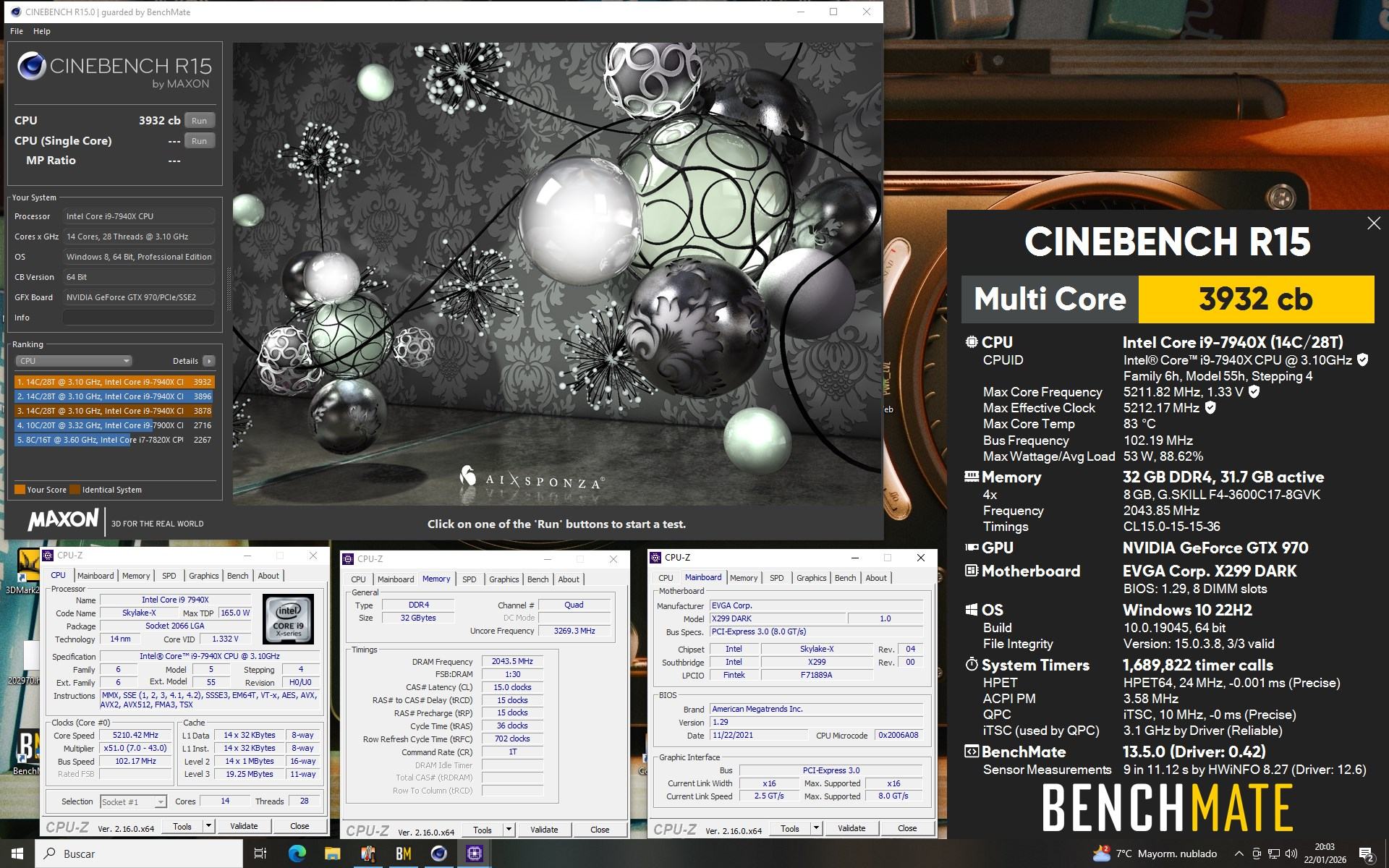Click Validate in the CPU tab window
This screenshot has width=1389, height=868.
[244, 826]
